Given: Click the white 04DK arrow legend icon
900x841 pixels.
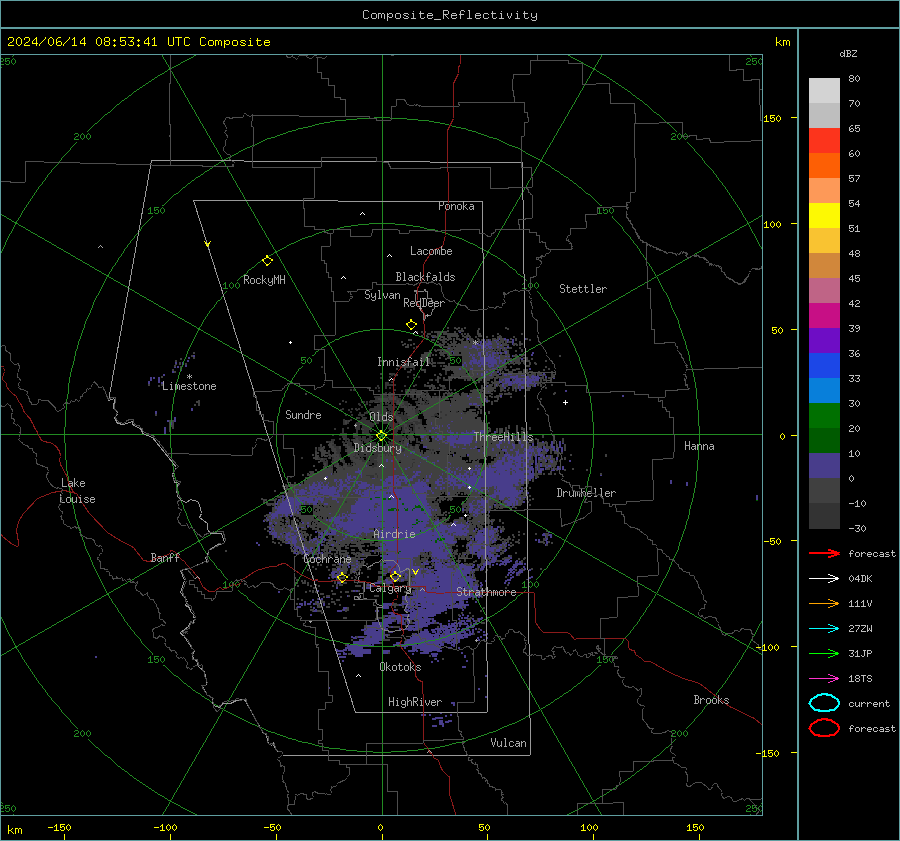Looking at the screenshot, I should pyautogui.click(x=824, y=579).
